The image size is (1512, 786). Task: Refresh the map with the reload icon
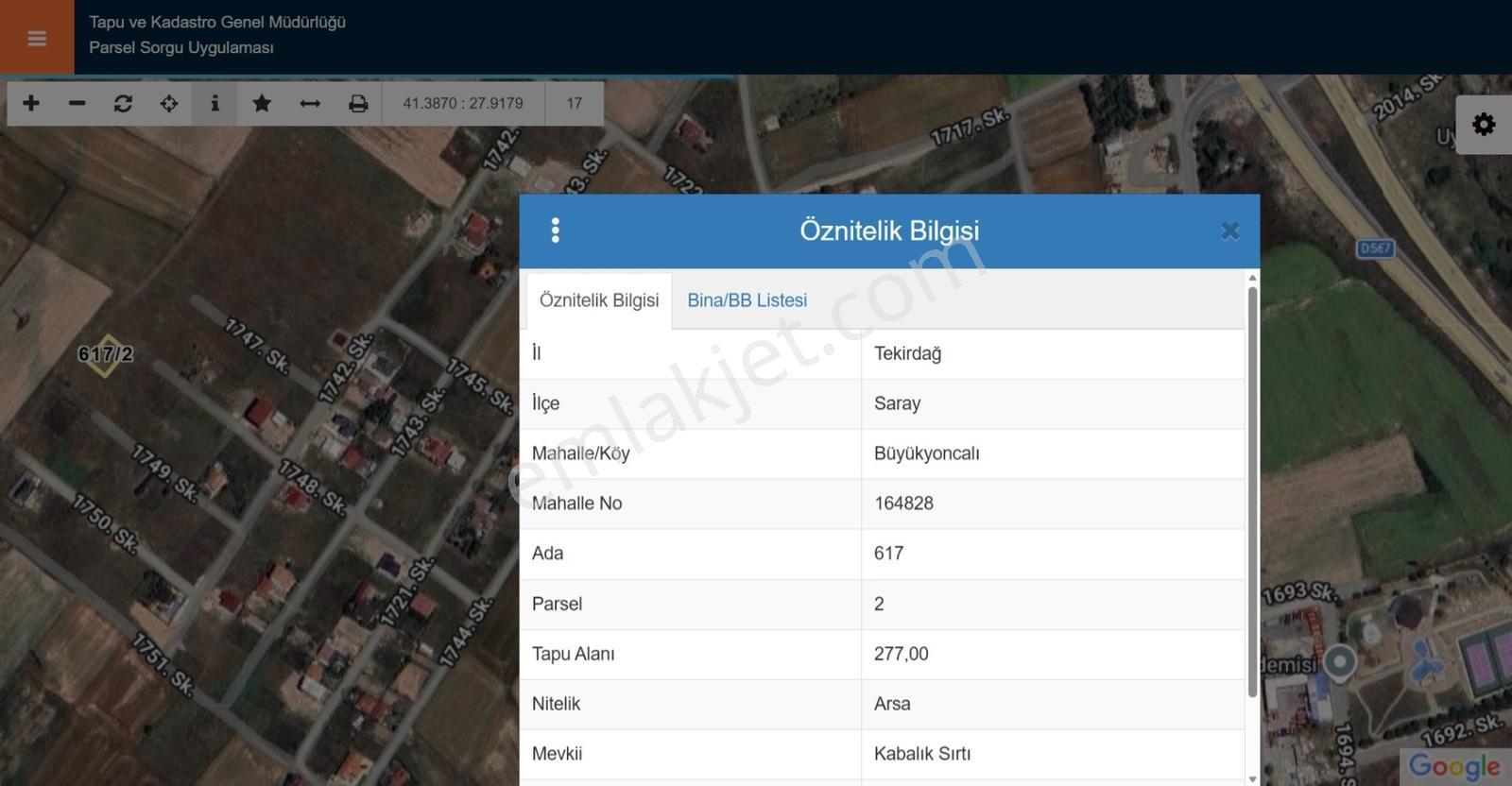[123, 103]
